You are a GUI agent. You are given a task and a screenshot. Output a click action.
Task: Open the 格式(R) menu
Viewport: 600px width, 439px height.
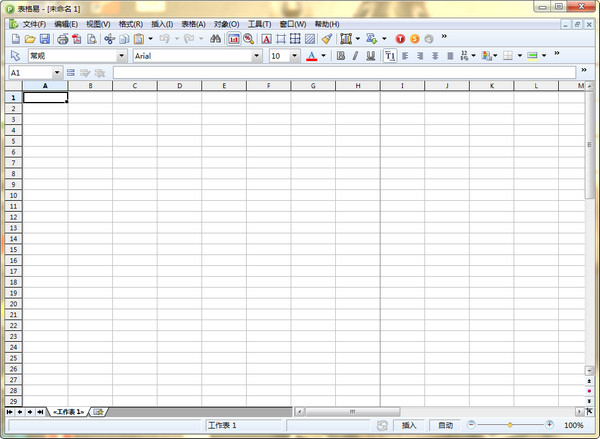tap(130, 23)
